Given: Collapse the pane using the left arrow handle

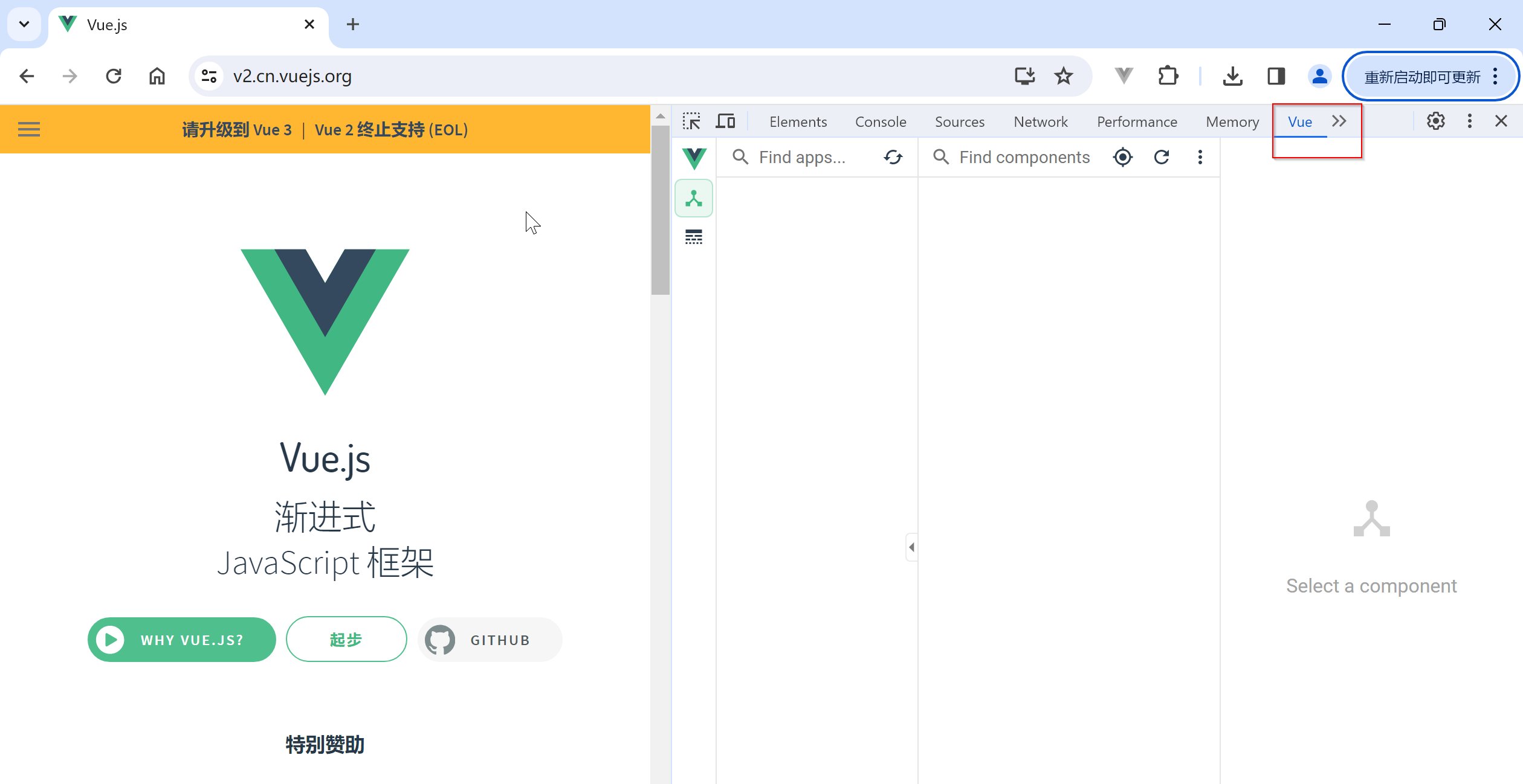Looking at the screenshot, I should (911, 547).
